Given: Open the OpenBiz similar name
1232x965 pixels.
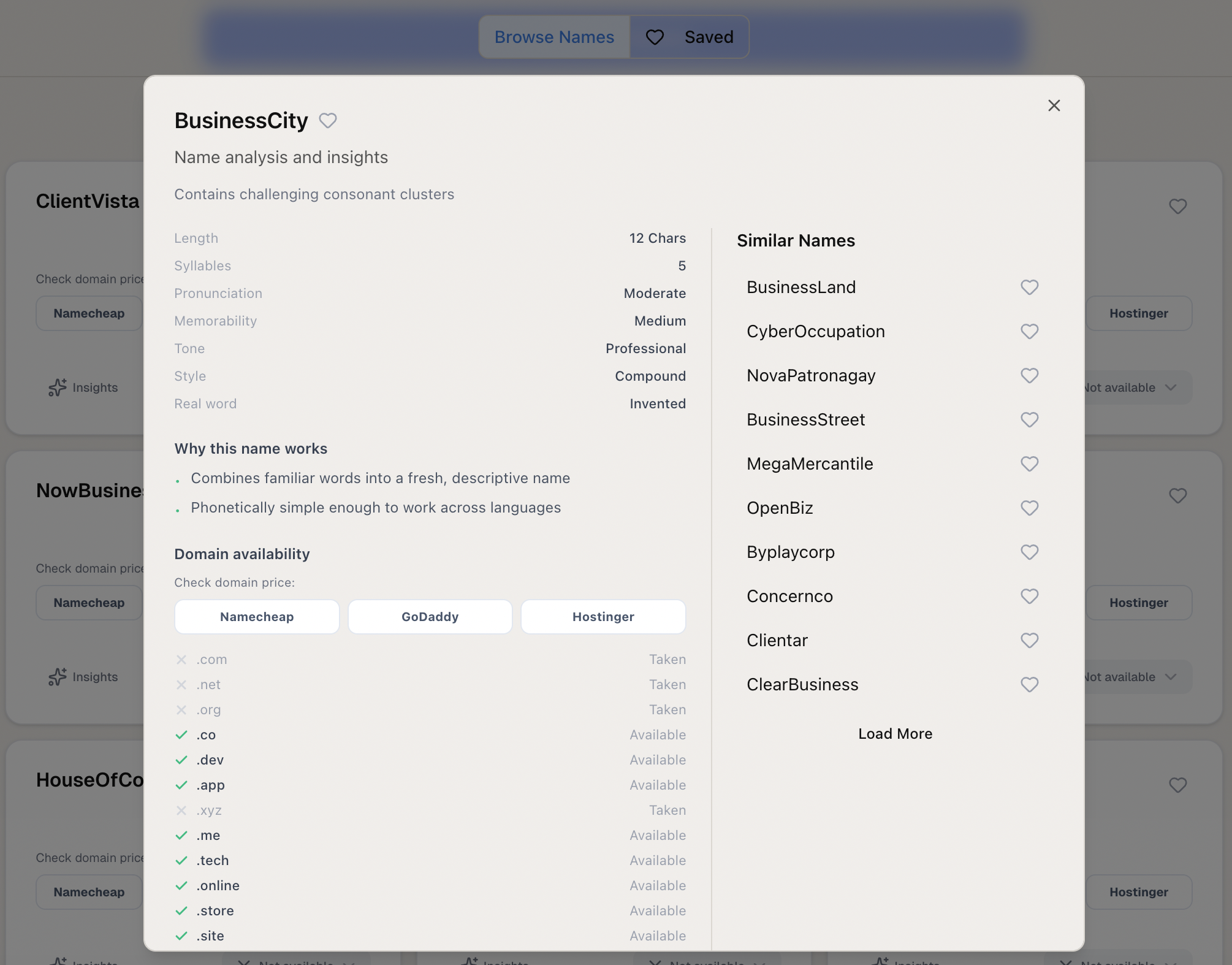Looking at the screenshot, I should pyautogui.click(x=780, y=508).
